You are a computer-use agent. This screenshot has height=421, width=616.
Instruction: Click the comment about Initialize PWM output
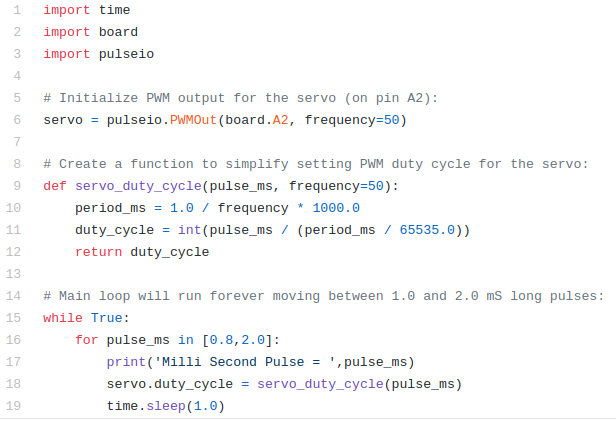pos(240,98)
